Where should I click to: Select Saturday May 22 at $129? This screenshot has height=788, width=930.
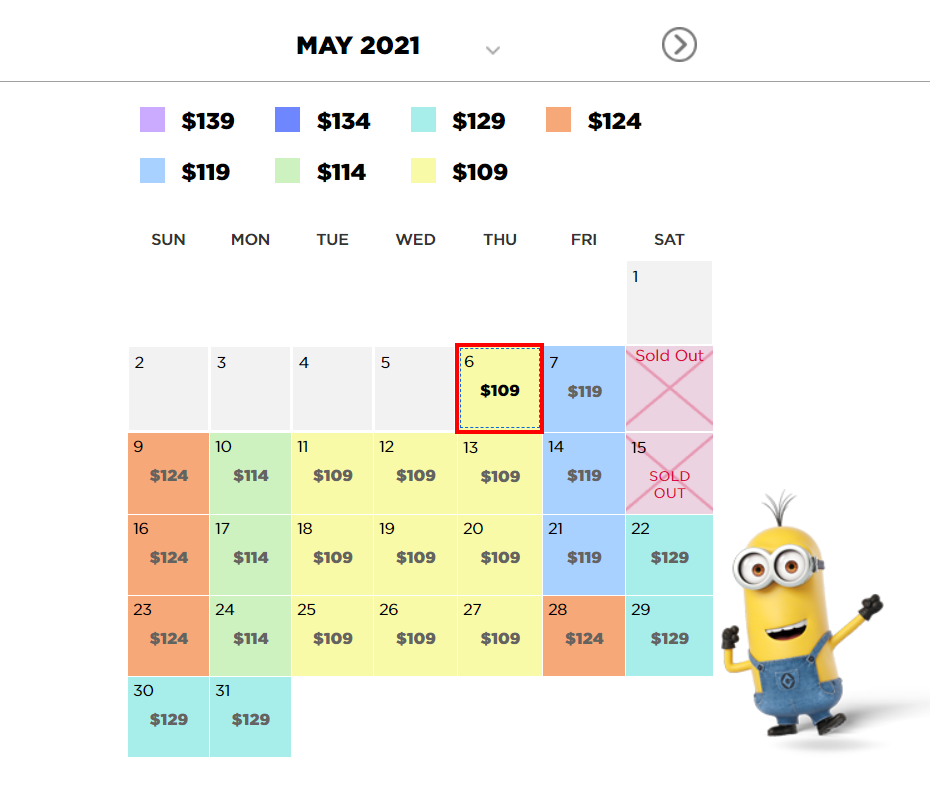tap(669, 555)
